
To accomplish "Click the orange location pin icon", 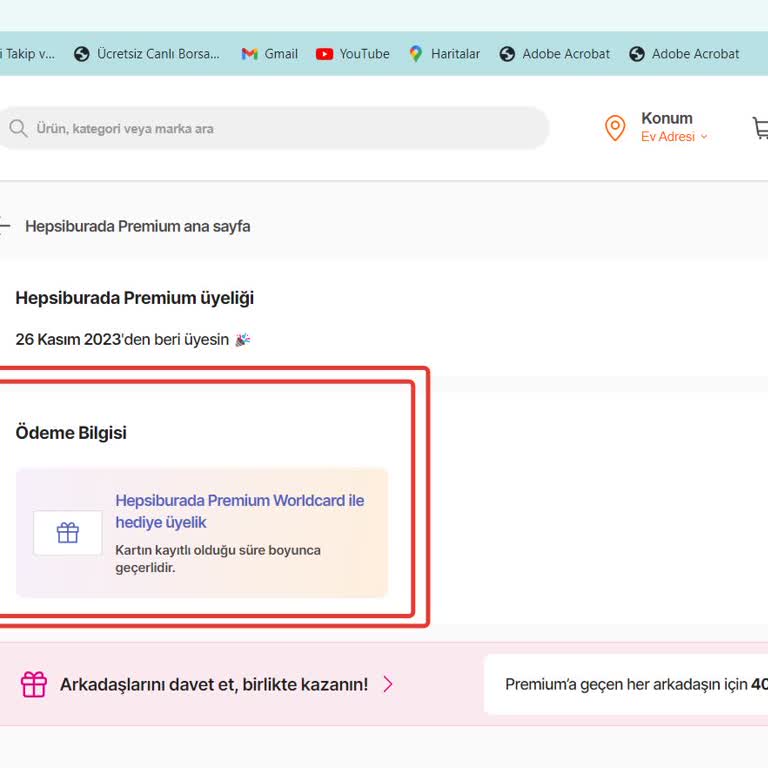I will point(615,128).
